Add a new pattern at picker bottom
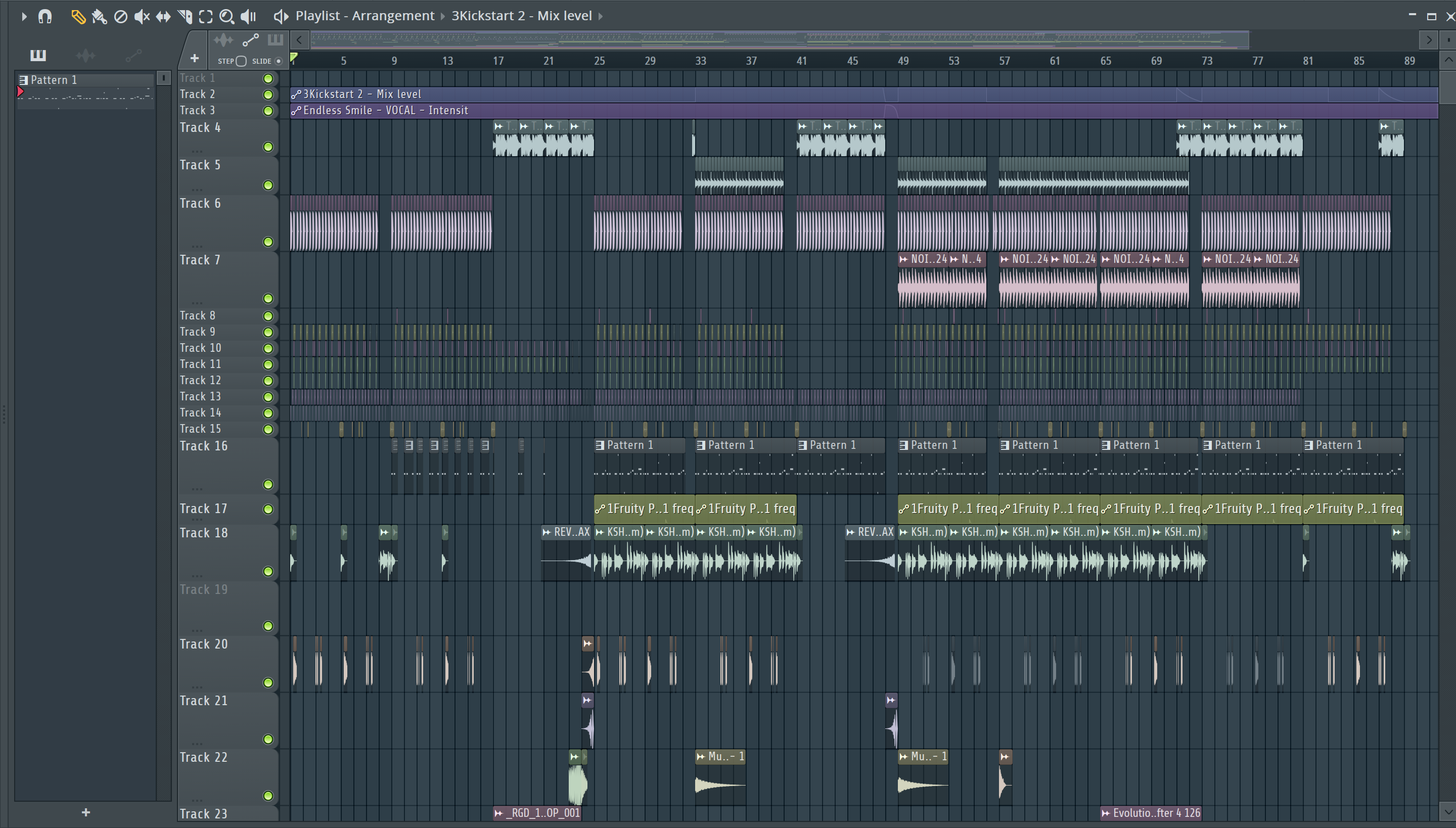Screen dimensions: 1456x828 pyautogui.click(x=86, y=812)
